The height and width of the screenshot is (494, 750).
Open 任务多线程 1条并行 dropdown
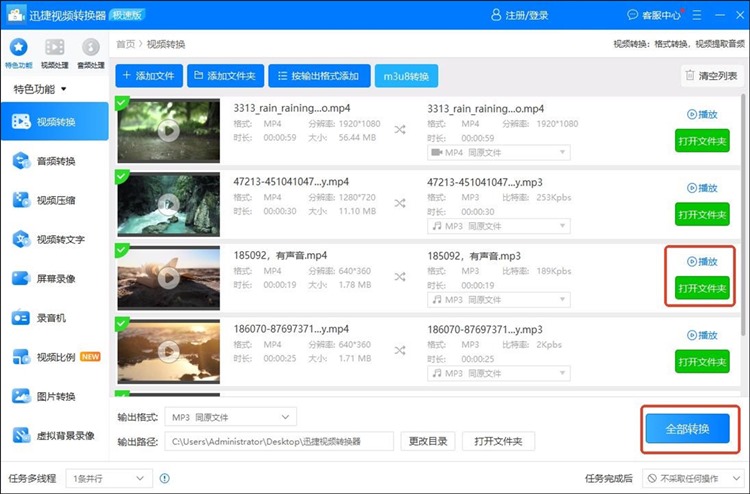pyautogui.click(x=109, y=478)
